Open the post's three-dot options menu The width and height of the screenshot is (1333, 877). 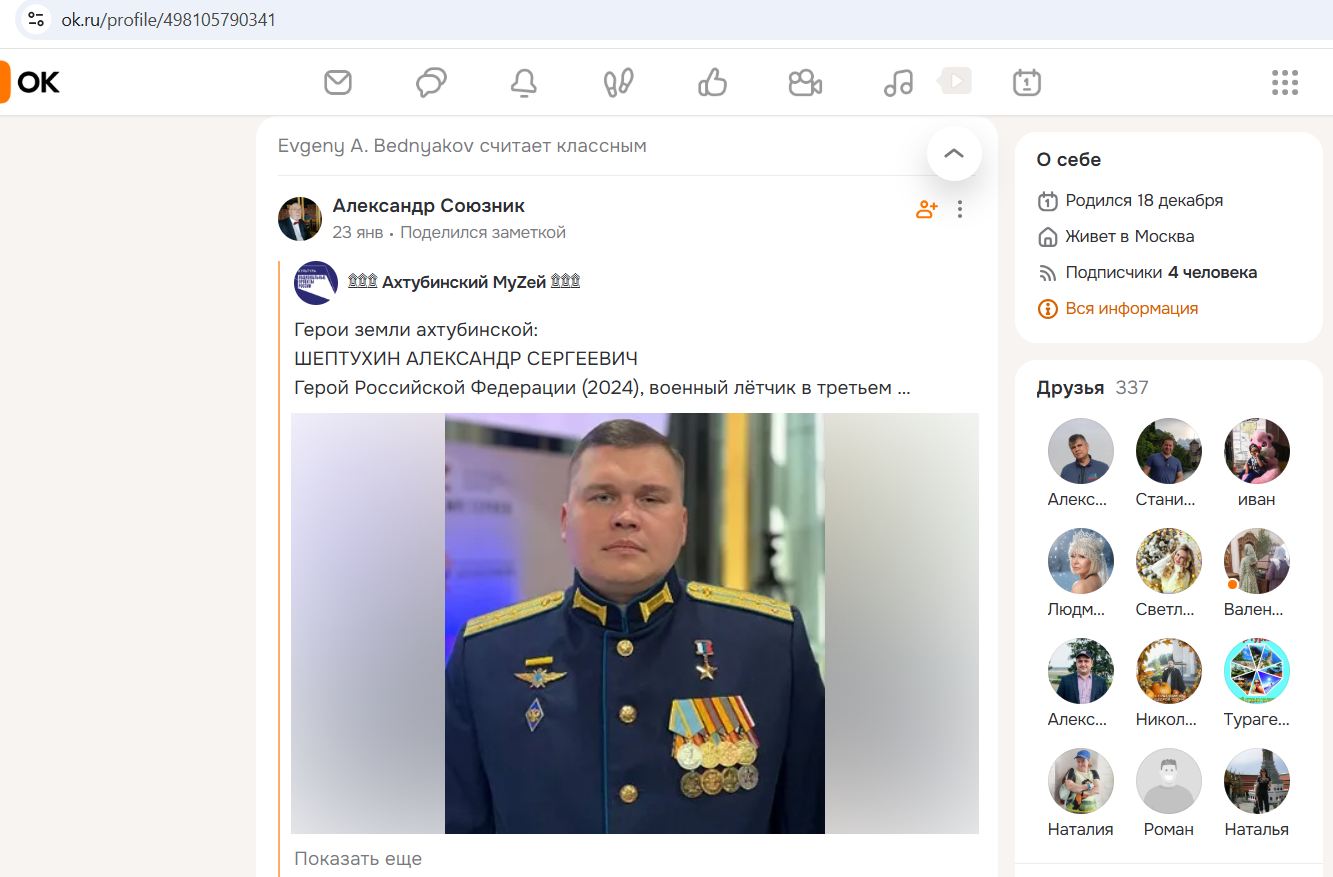click(x=960, y=208)
